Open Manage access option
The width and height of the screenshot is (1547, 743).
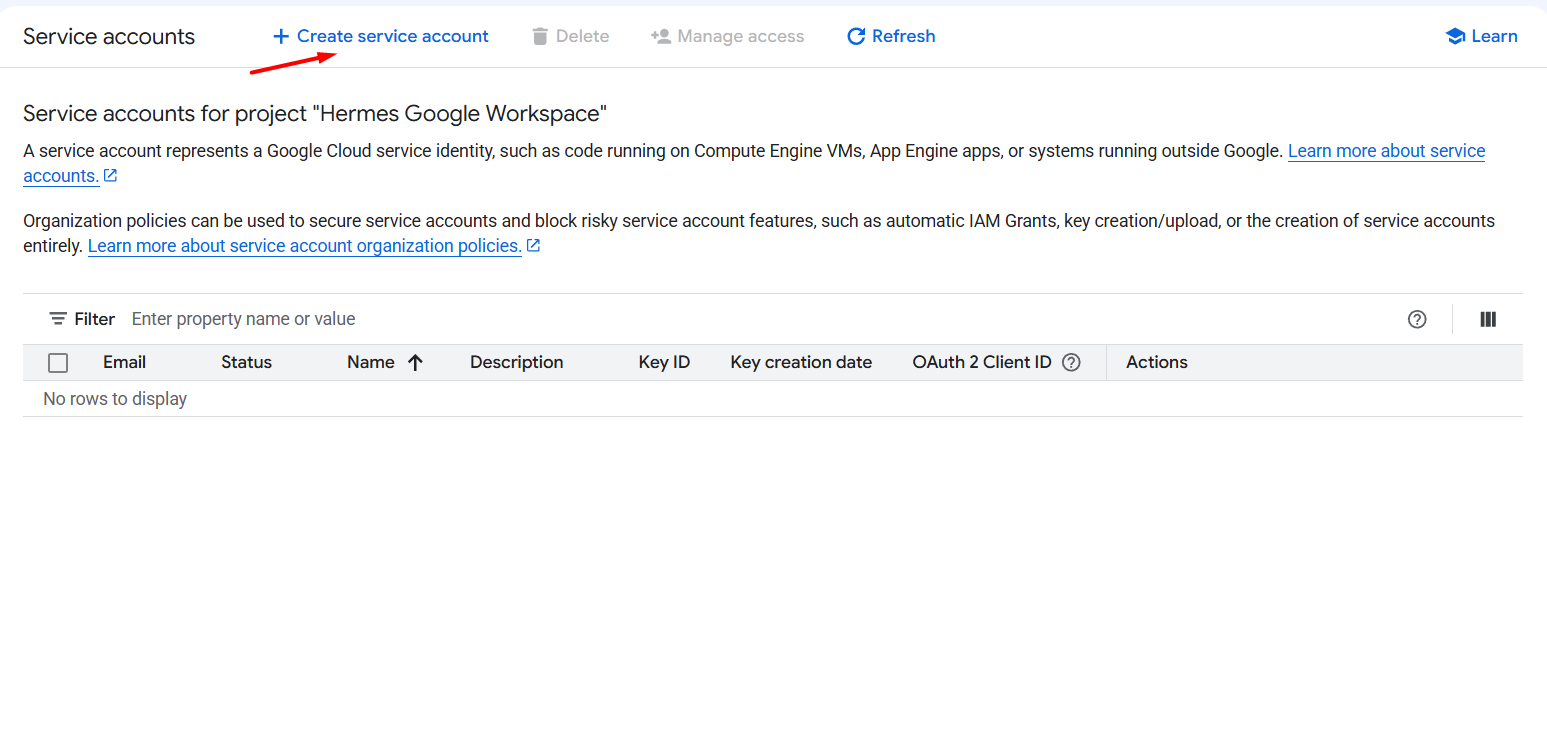pyautogui.click(x=727, y=36)
